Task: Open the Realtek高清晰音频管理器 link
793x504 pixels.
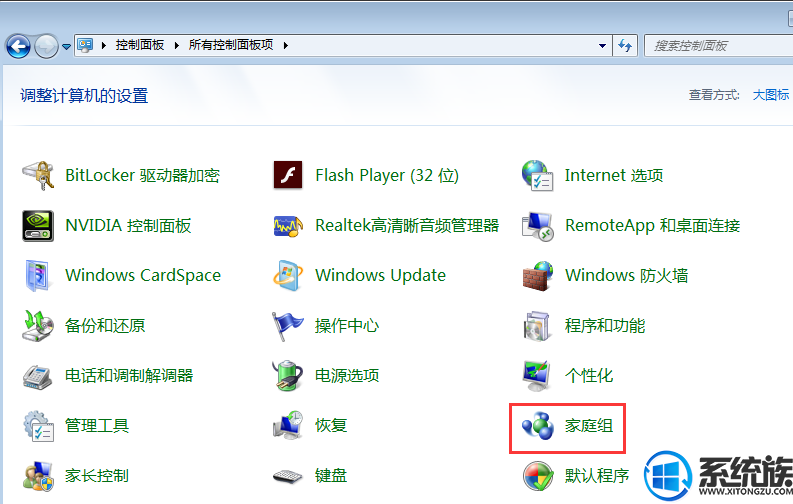Action: [407, 225]
